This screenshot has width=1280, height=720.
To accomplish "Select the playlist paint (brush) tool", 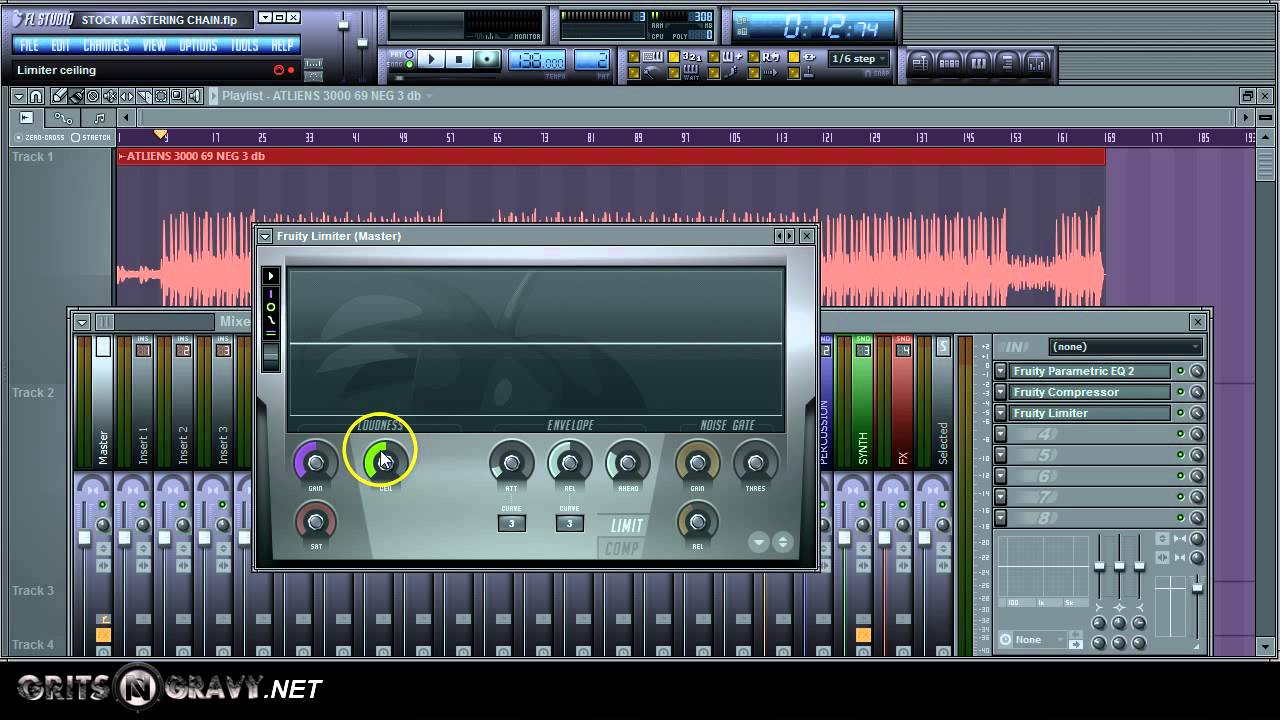I will (76, 96).
